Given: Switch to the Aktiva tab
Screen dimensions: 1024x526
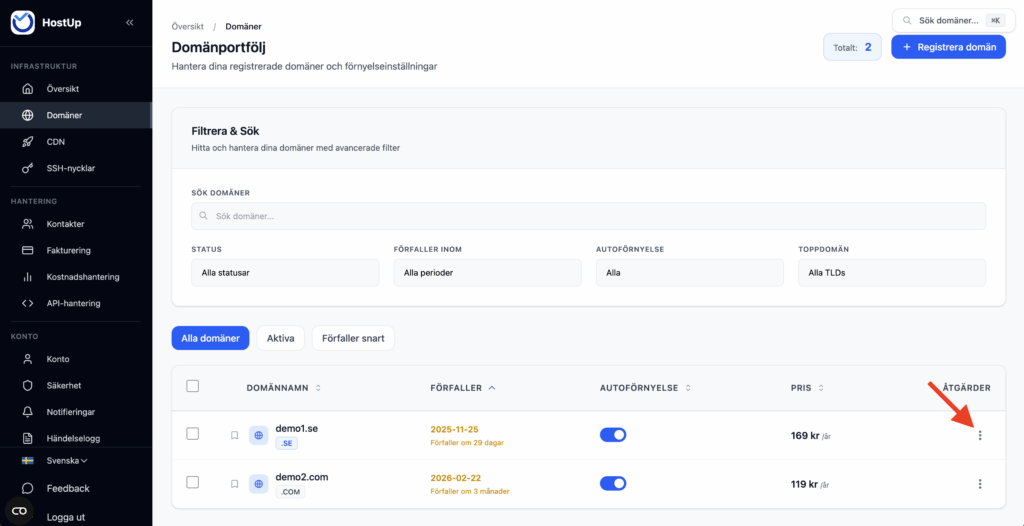Looking at the screenshot, I should tap(280, 338).
